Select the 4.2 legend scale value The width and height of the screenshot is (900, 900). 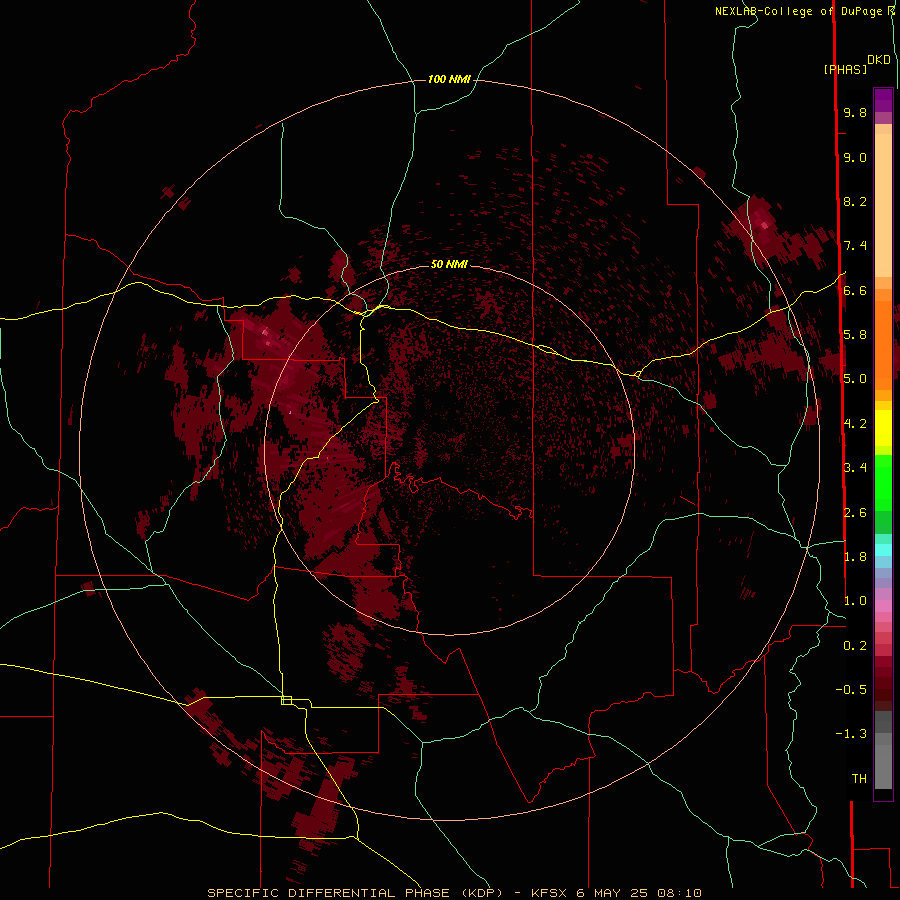[x=855, y=424]
